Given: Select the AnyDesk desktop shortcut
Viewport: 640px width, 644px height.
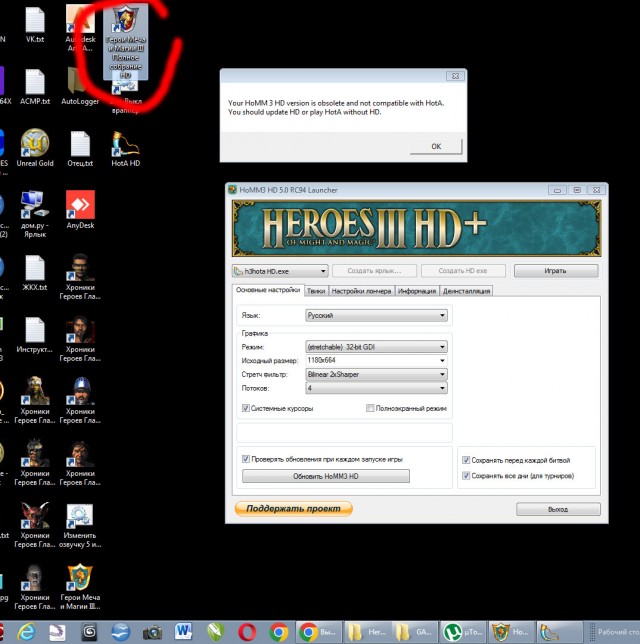Looking at the screenshot, I should tap(80, 210).
